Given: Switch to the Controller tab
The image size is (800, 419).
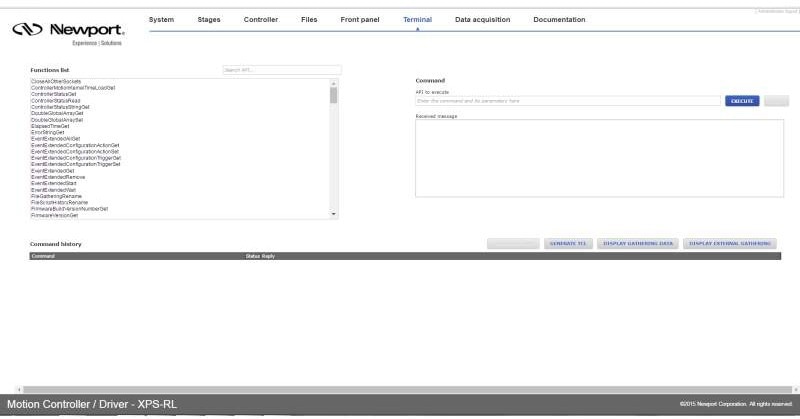Looking at the screenshot, I should click(261, 19).
